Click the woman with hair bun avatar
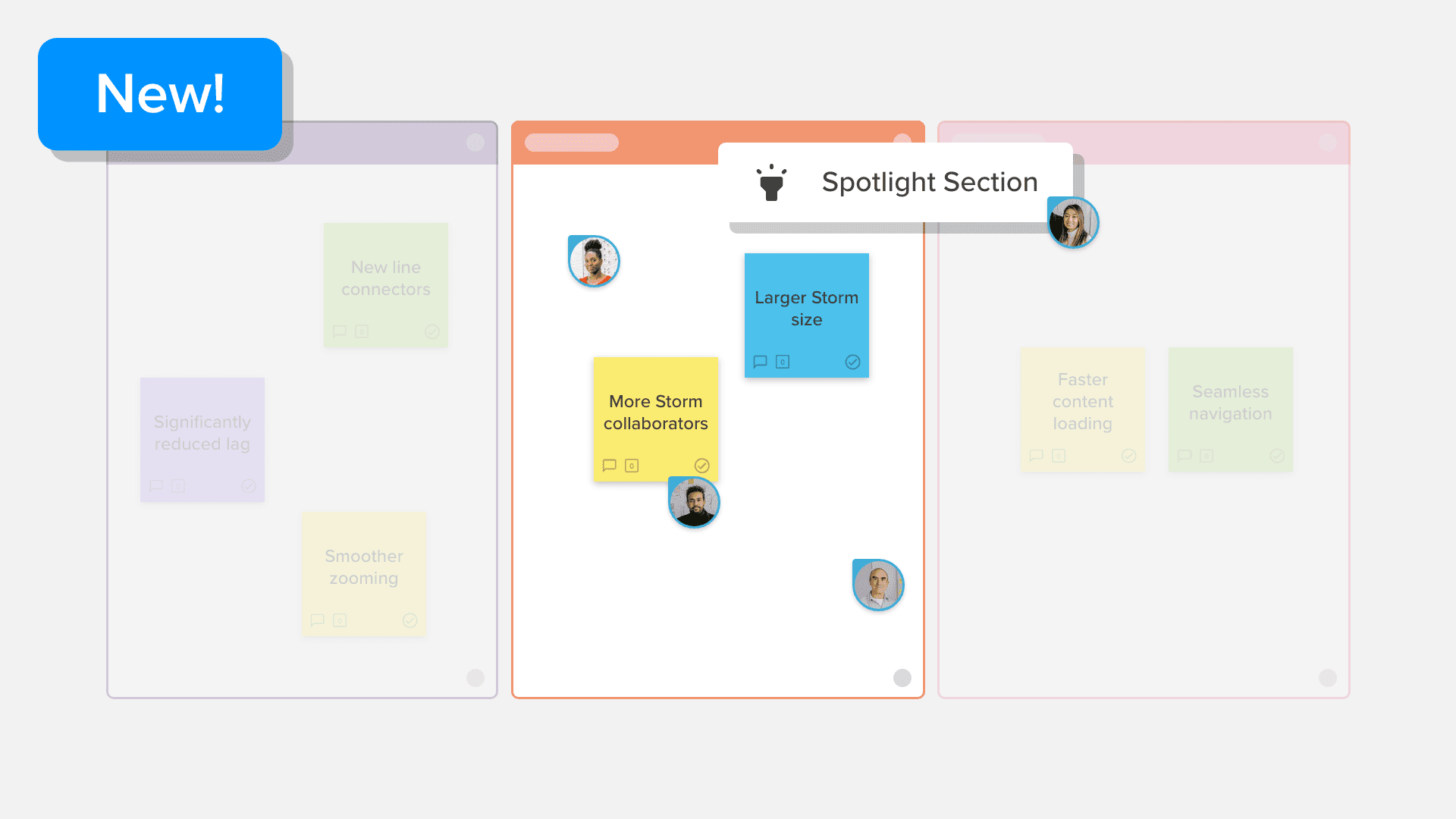The width and height of the screenshot is (1456, 819). (594, 261)
